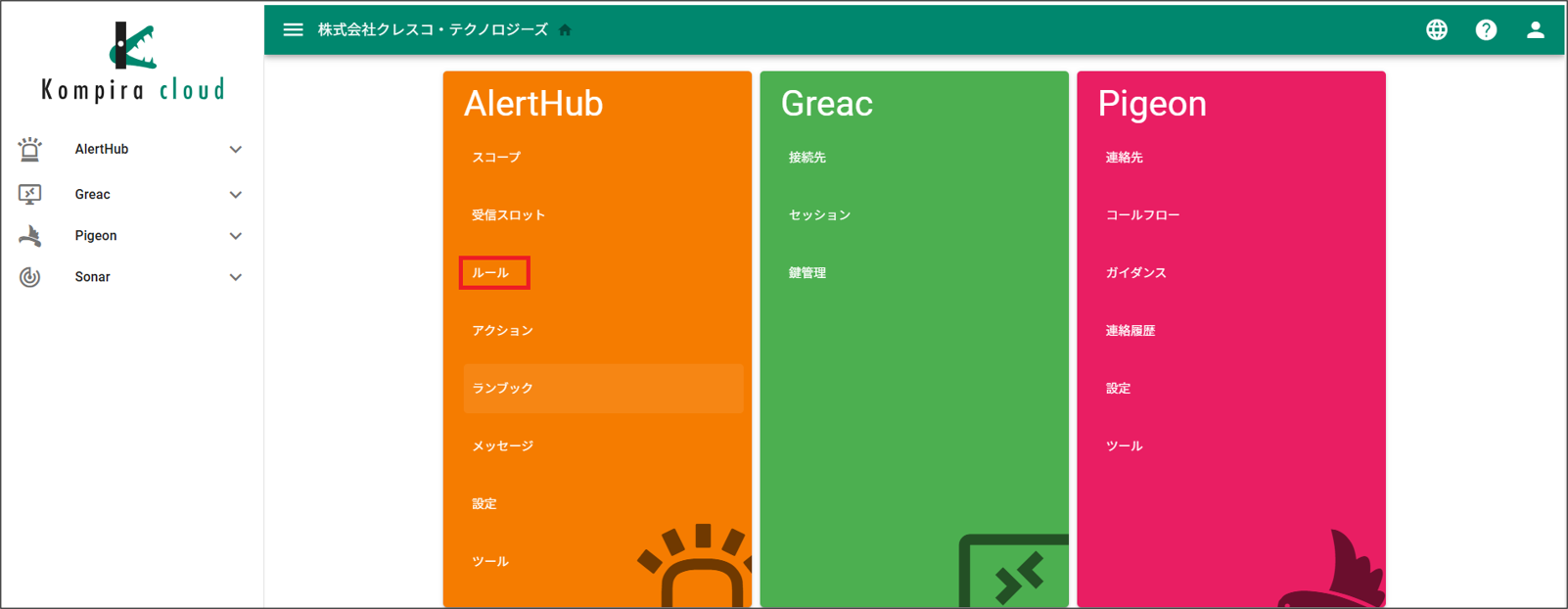Open ルール in the AlertHub card

point(490,273)
